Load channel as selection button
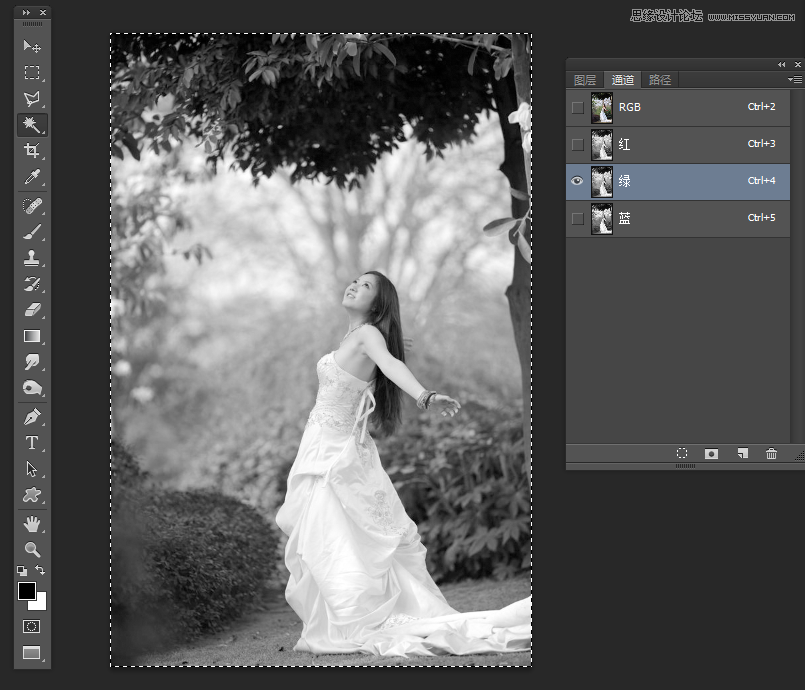This screenshot has width=805, height=690. coord(682,453)
